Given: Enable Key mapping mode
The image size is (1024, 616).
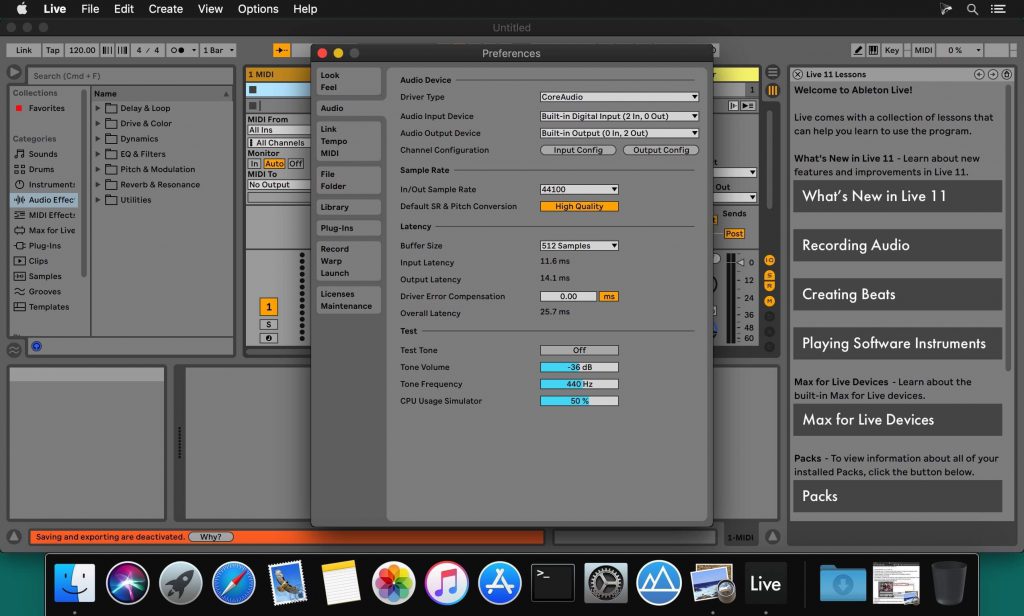Looking at the screenshot, I should pyautogui.click(x=893, y=49).
